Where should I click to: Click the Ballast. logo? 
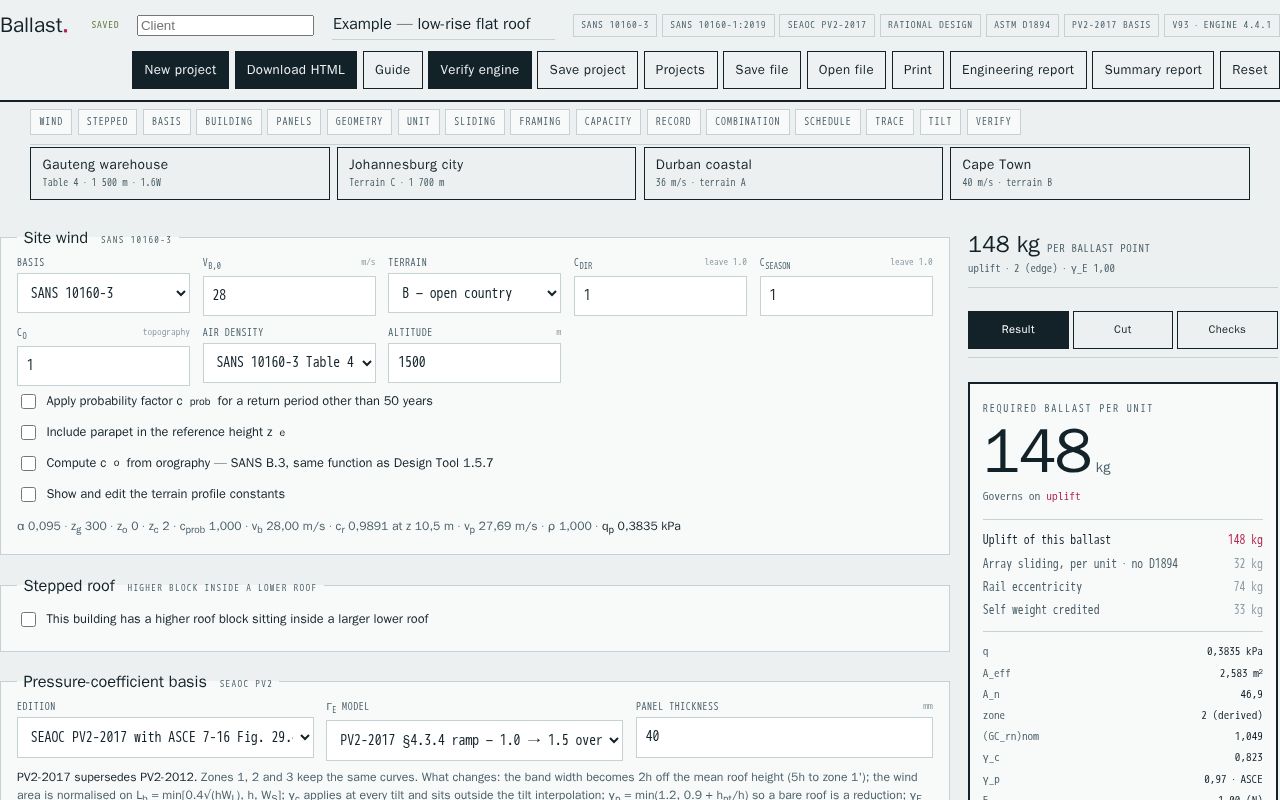point(34,25)
